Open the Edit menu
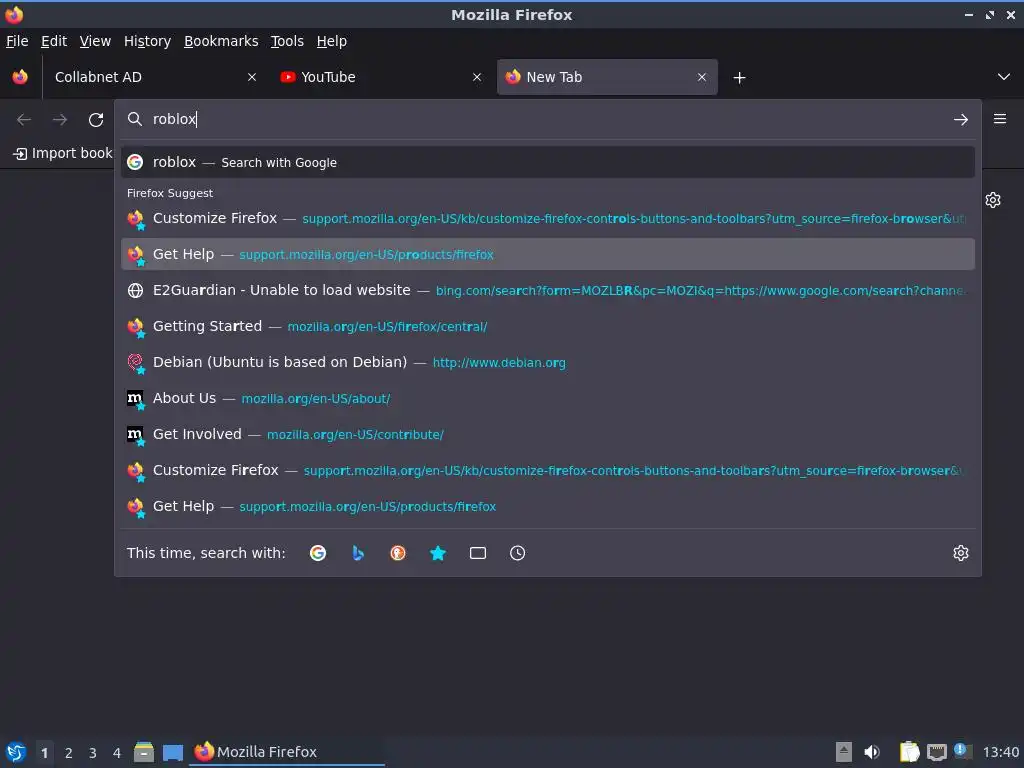The height and width of the screenshot is (768, 1024). tap(54, 41)
